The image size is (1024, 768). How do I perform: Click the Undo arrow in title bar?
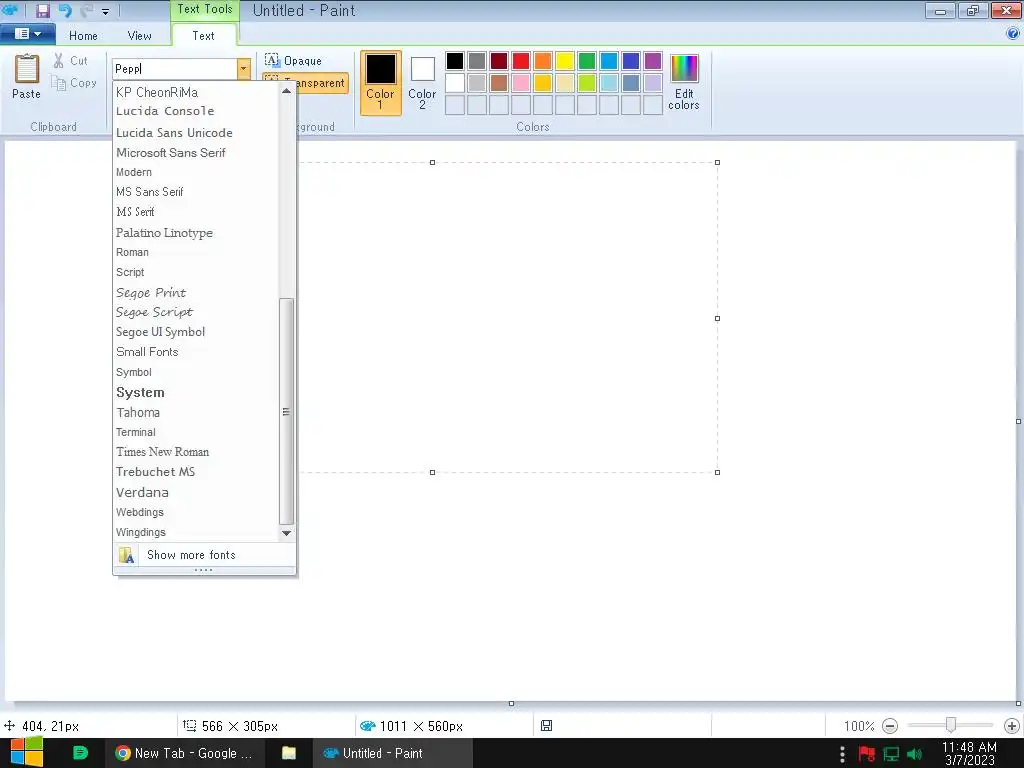pyautogui.click(x=65, y=10)
